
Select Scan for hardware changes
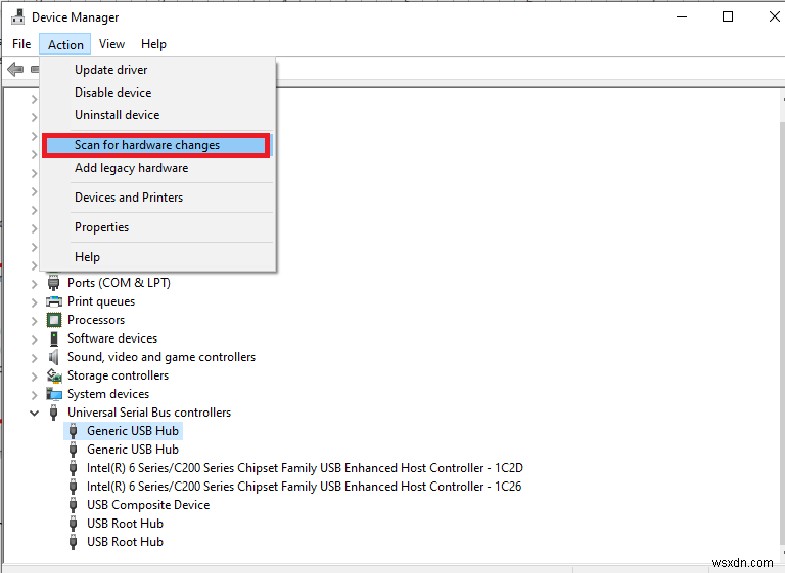156,145
